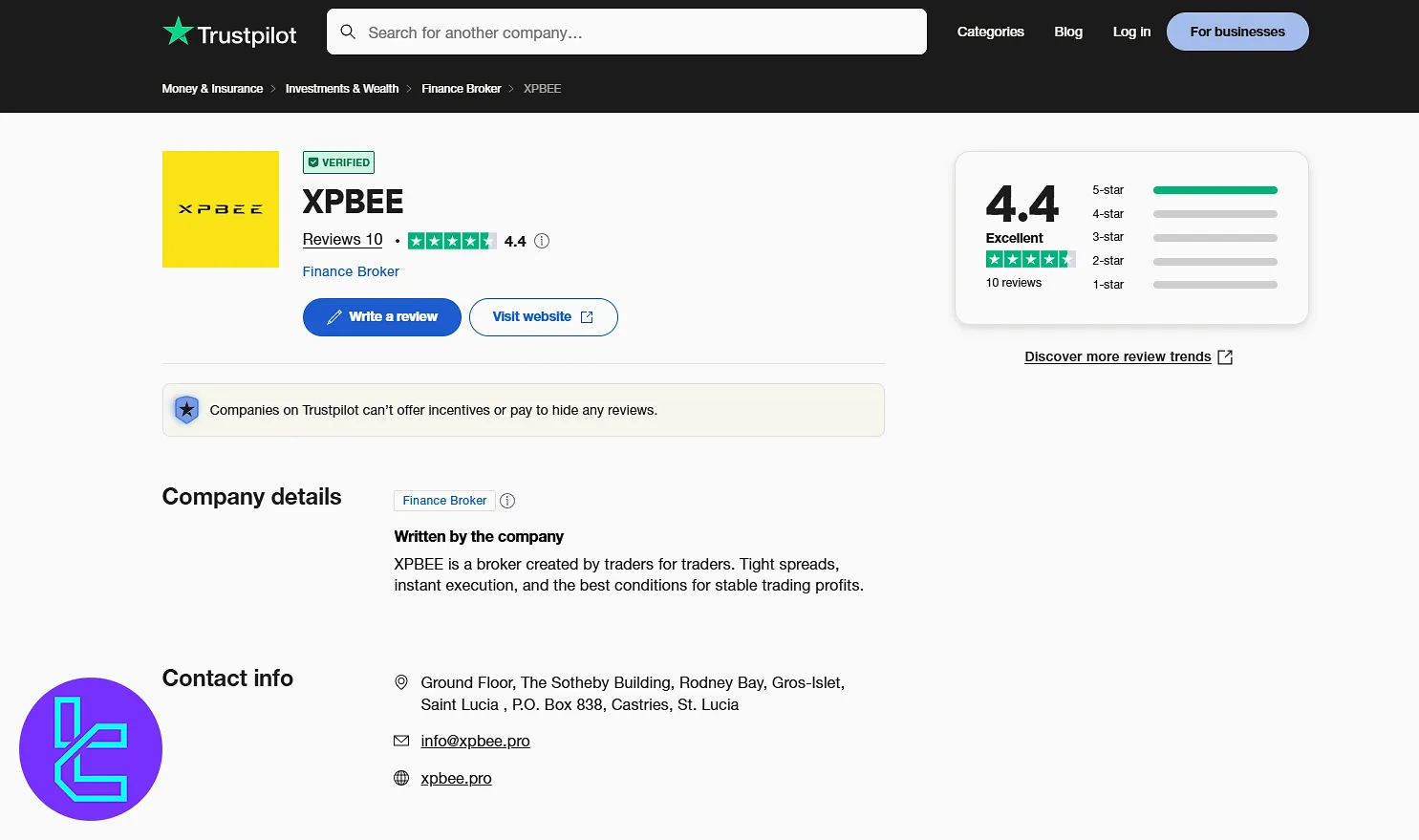Click the envelope icon beside the email
The height and width of the screenshot is (840, 1419).
[x=401, y=741]
